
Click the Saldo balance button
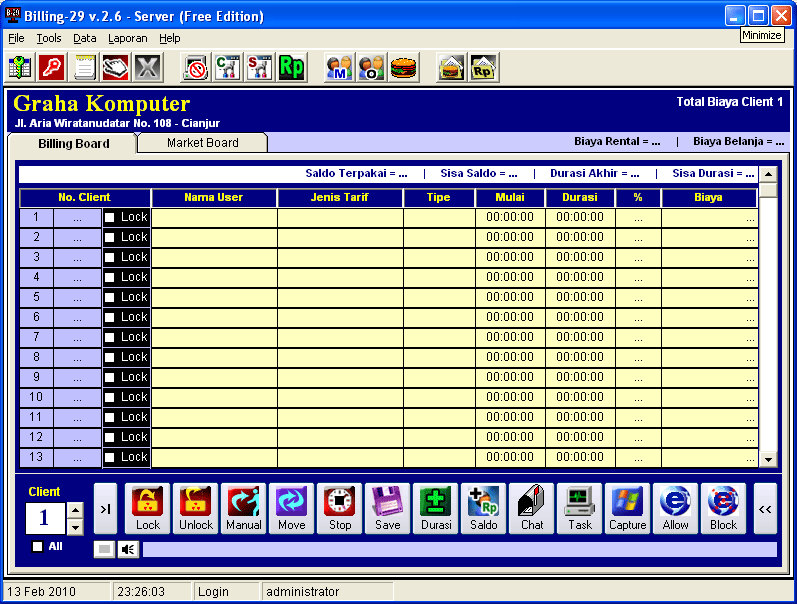click(x=483, y=508)
